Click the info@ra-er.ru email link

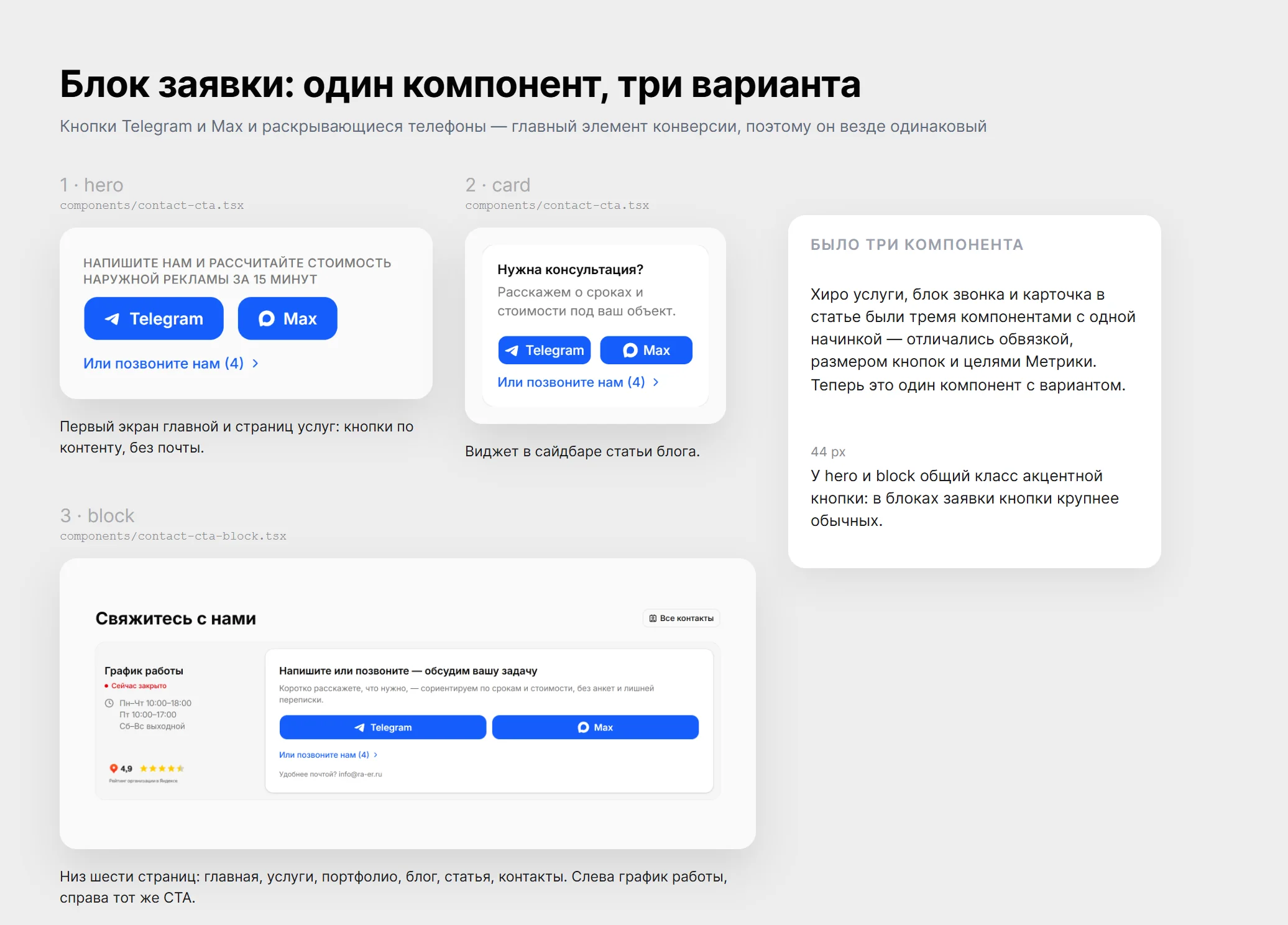click(x=361, y=774)
